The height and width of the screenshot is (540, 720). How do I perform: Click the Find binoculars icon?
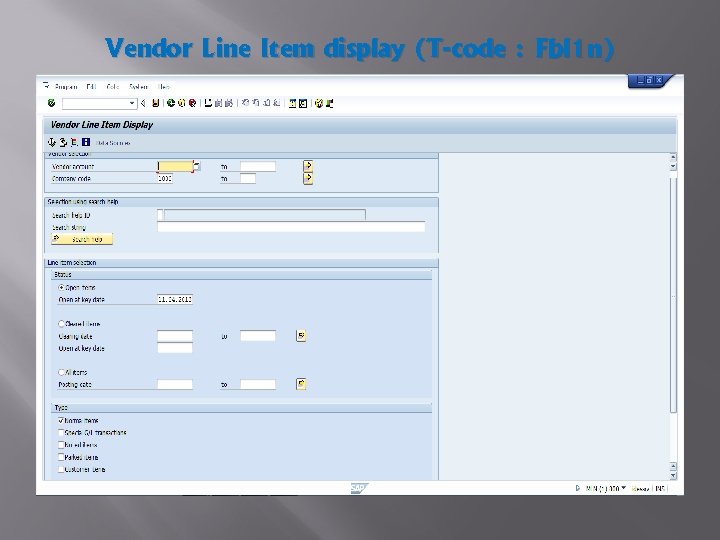[218, 103]
